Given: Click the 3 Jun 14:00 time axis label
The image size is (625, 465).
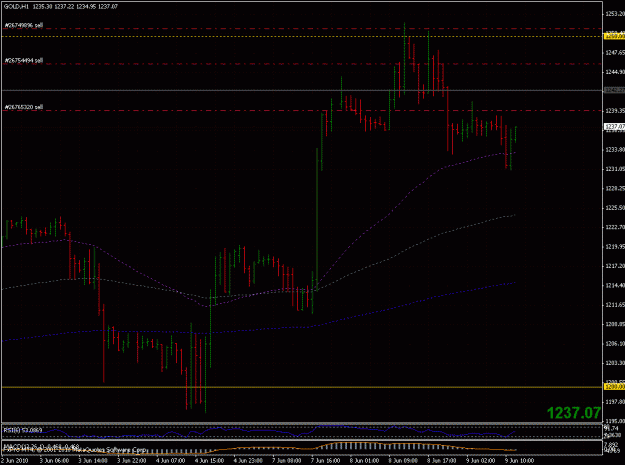Looking at the screenshot, I should [93, 461].
